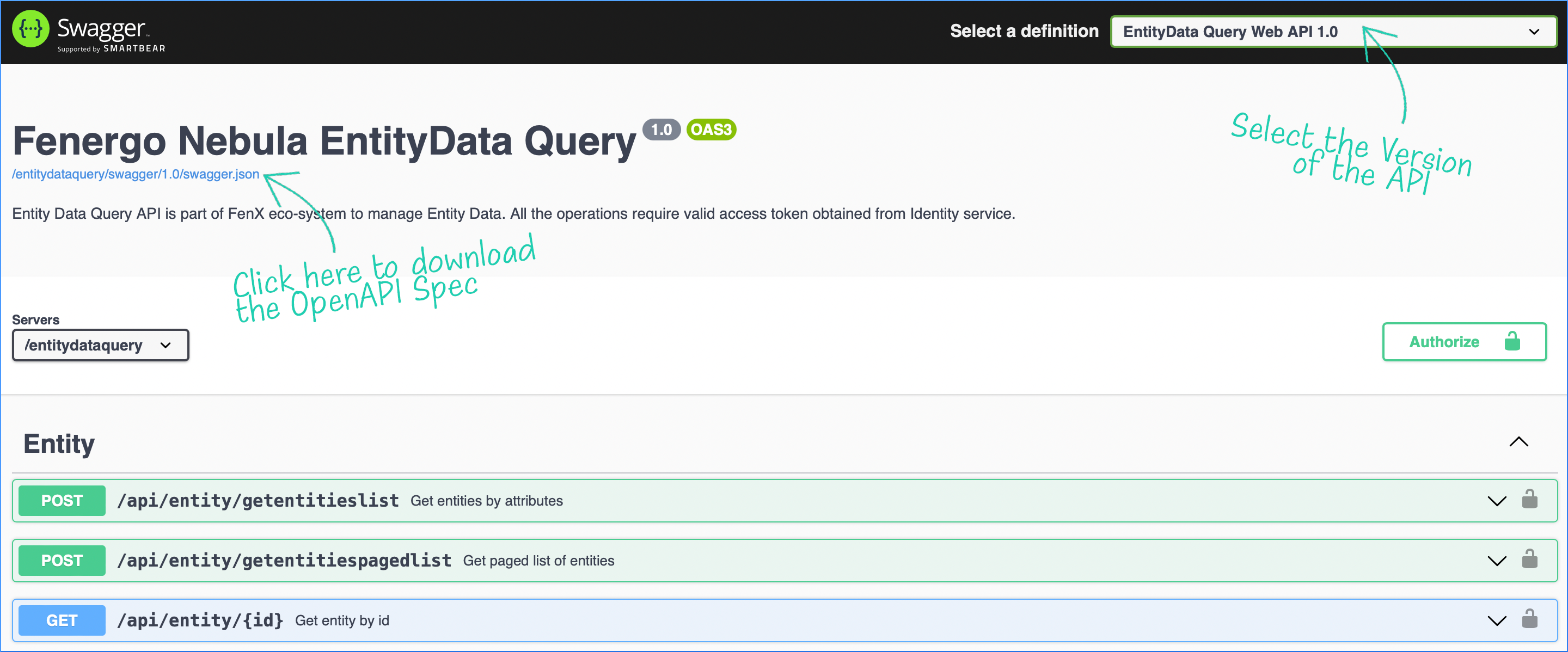1568x652 pixels.
Task: Click the OAS3 badge
Action: pos(711,130)
